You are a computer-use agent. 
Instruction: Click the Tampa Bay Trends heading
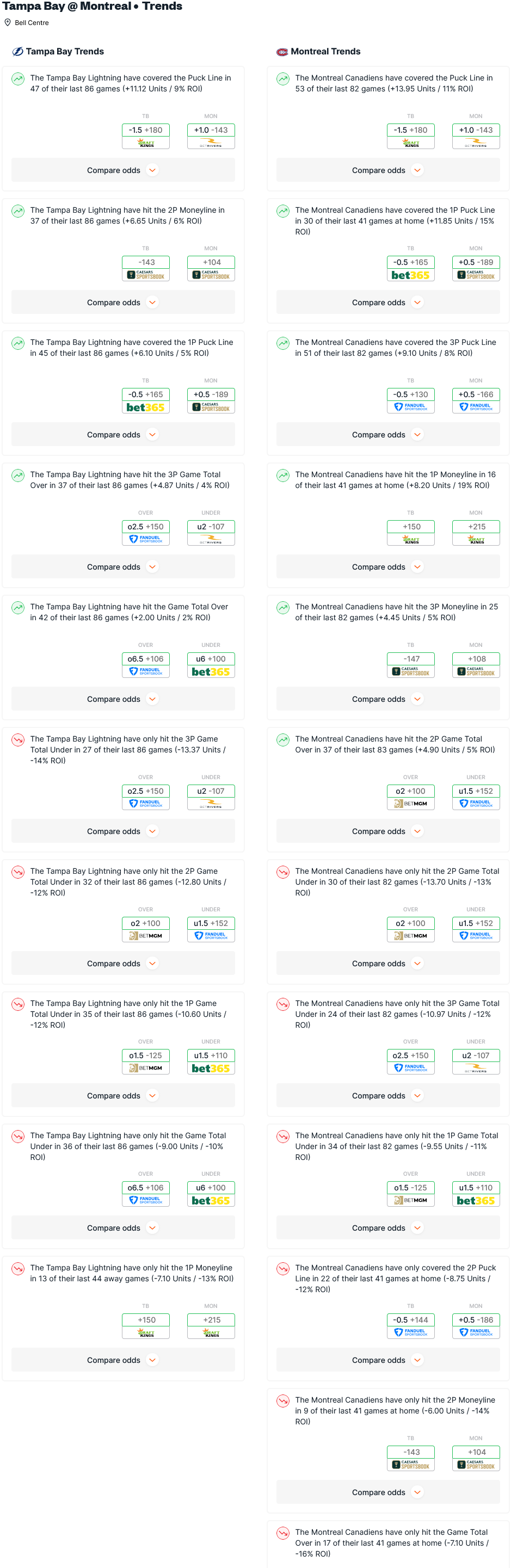[65, 52]
